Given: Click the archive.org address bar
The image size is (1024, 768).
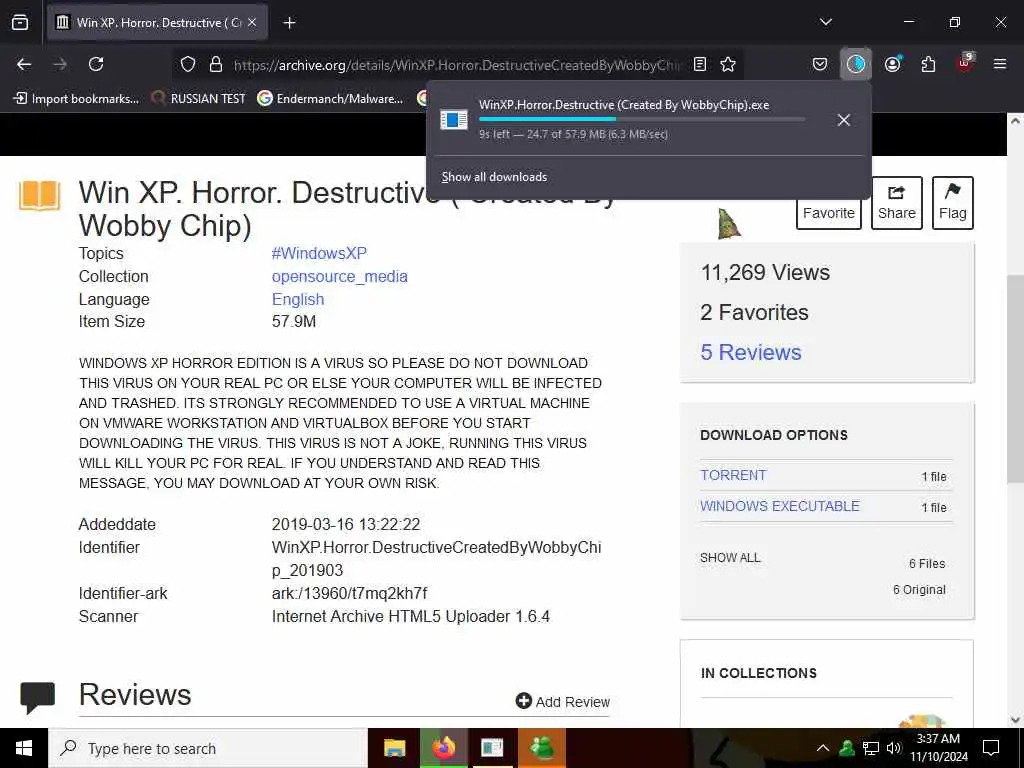Looking at the screenshot, I should pyautogui.click(x=457, y=65).
